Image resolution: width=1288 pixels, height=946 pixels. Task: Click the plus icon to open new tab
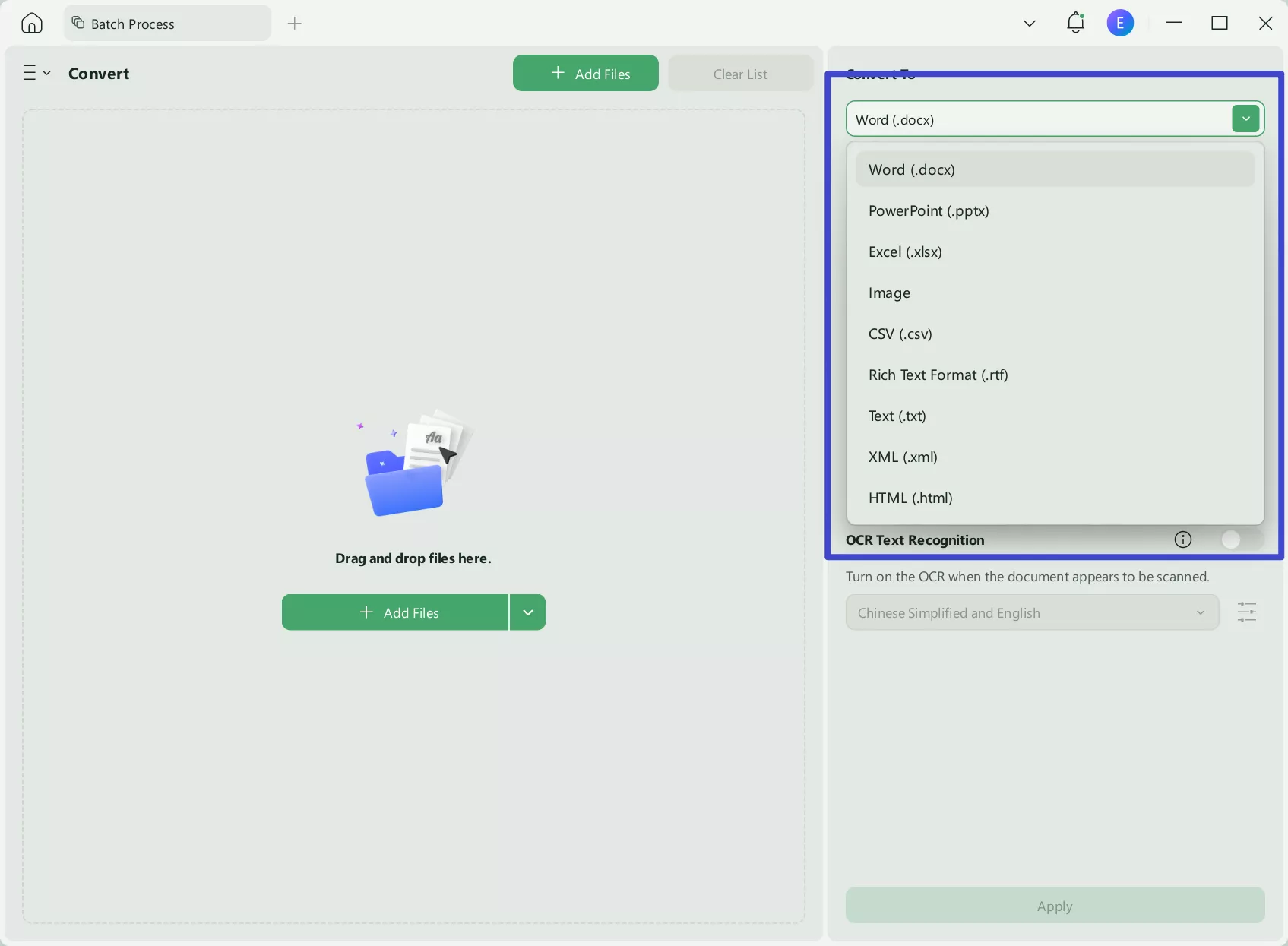(x=294, y=24)
